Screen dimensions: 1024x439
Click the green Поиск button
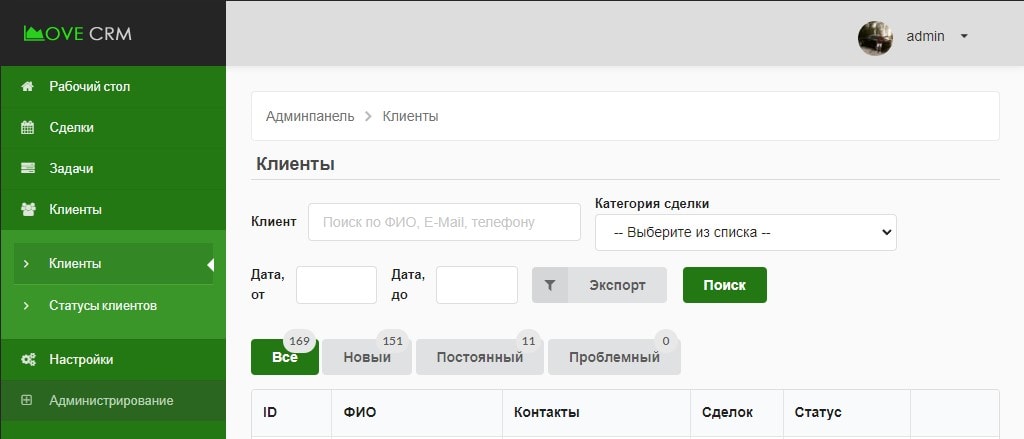pyautogui.click(x=725, y=285)
